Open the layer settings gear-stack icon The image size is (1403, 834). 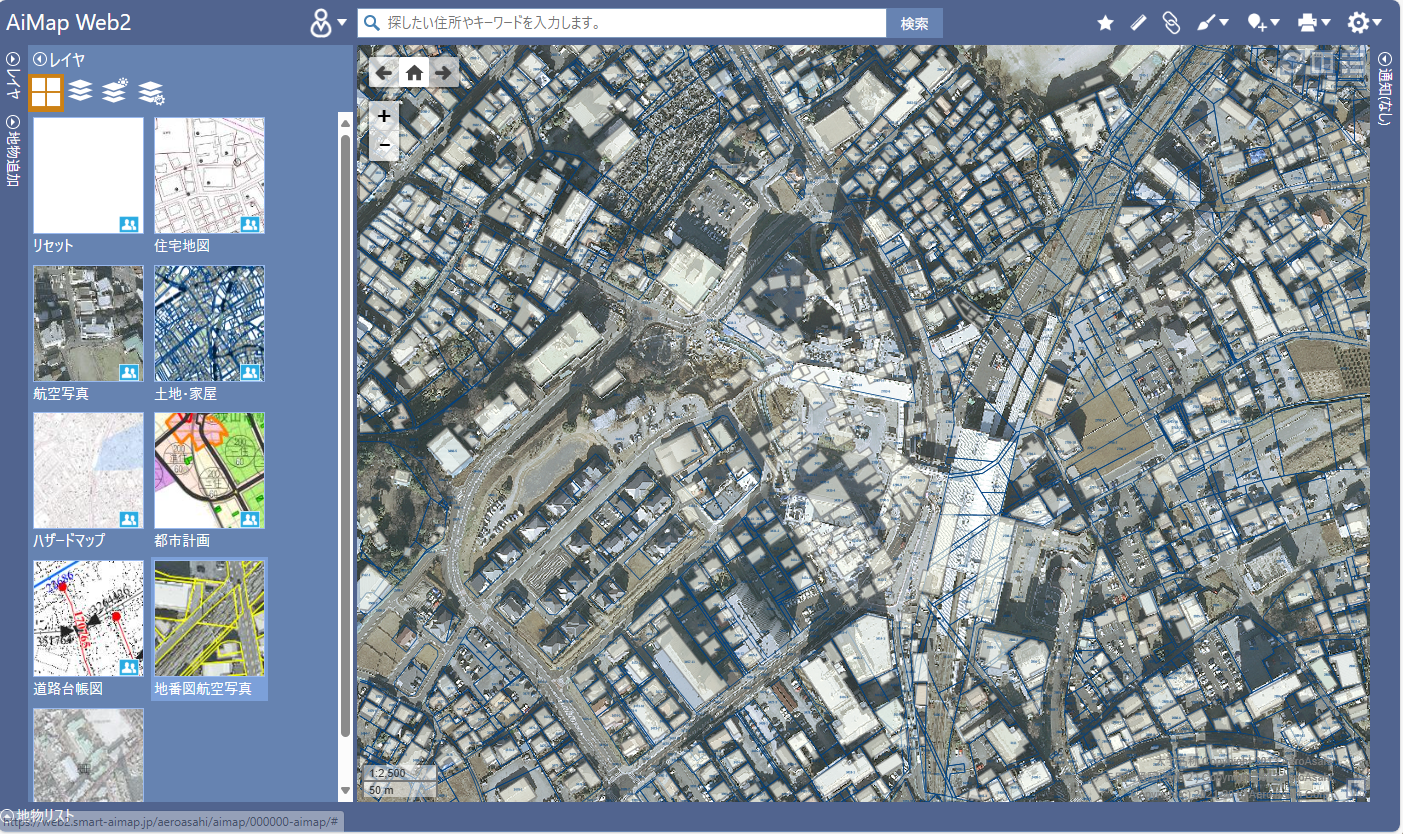(151, 93)
